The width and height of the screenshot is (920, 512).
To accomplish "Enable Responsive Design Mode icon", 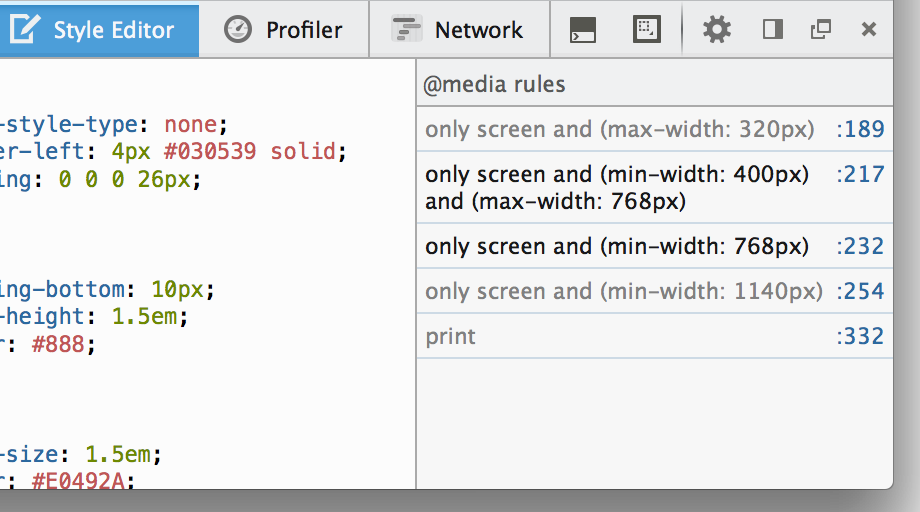I will pos(648,30).
